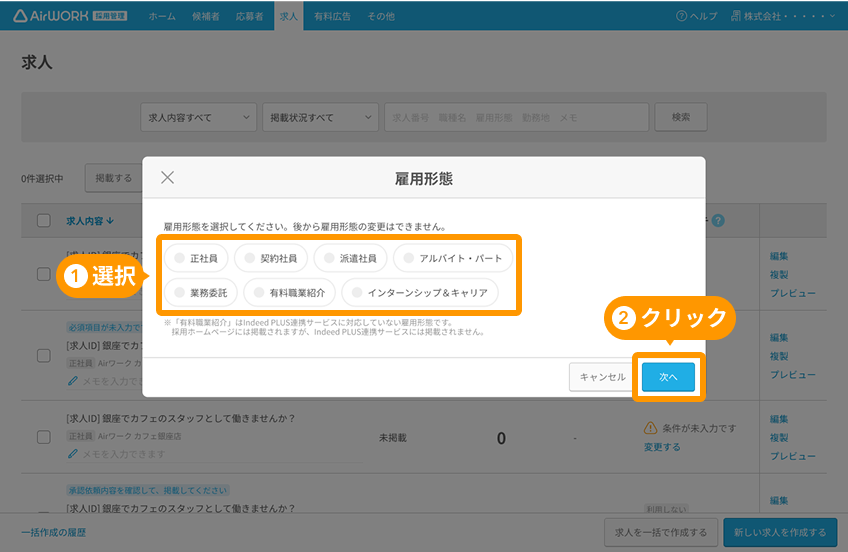The image size is (848, 552).
Task: Open the 一括作成の履歴 link
Action: point(54,533)
